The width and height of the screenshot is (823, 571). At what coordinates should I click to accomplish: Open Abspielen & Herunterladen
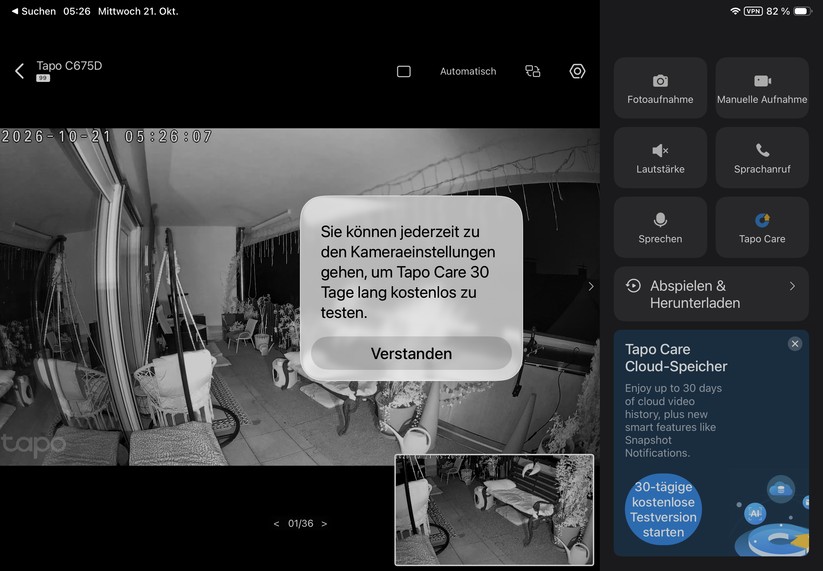click(711, 294)
